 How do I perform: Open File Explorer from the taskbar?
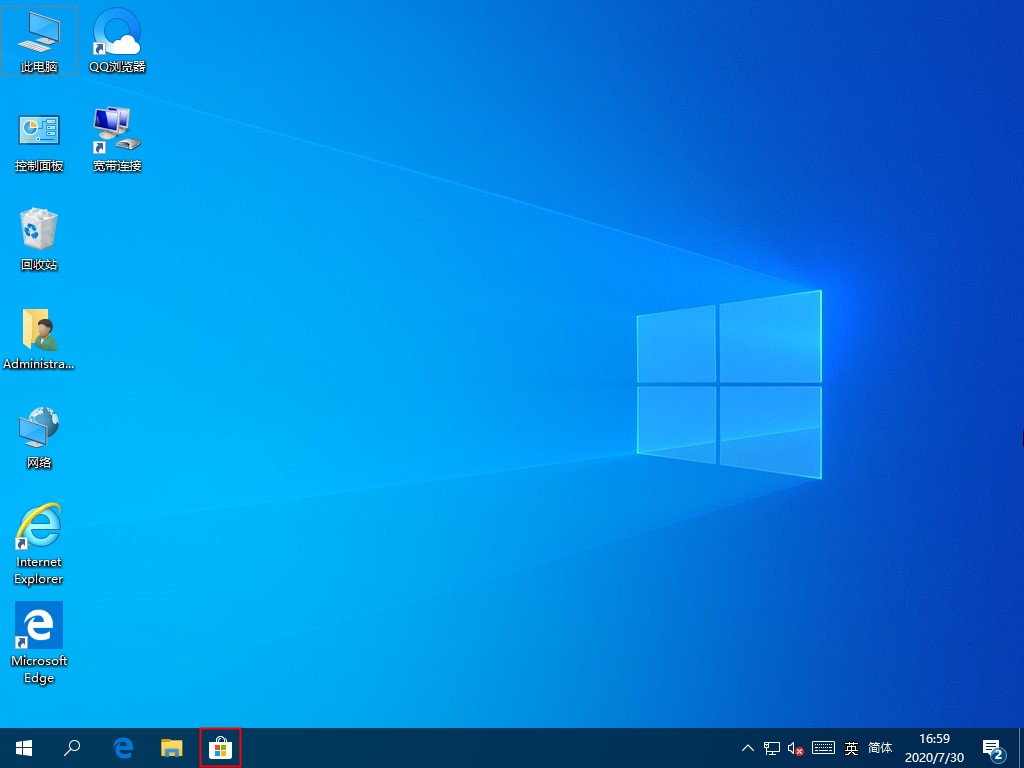tap(171, 747)
